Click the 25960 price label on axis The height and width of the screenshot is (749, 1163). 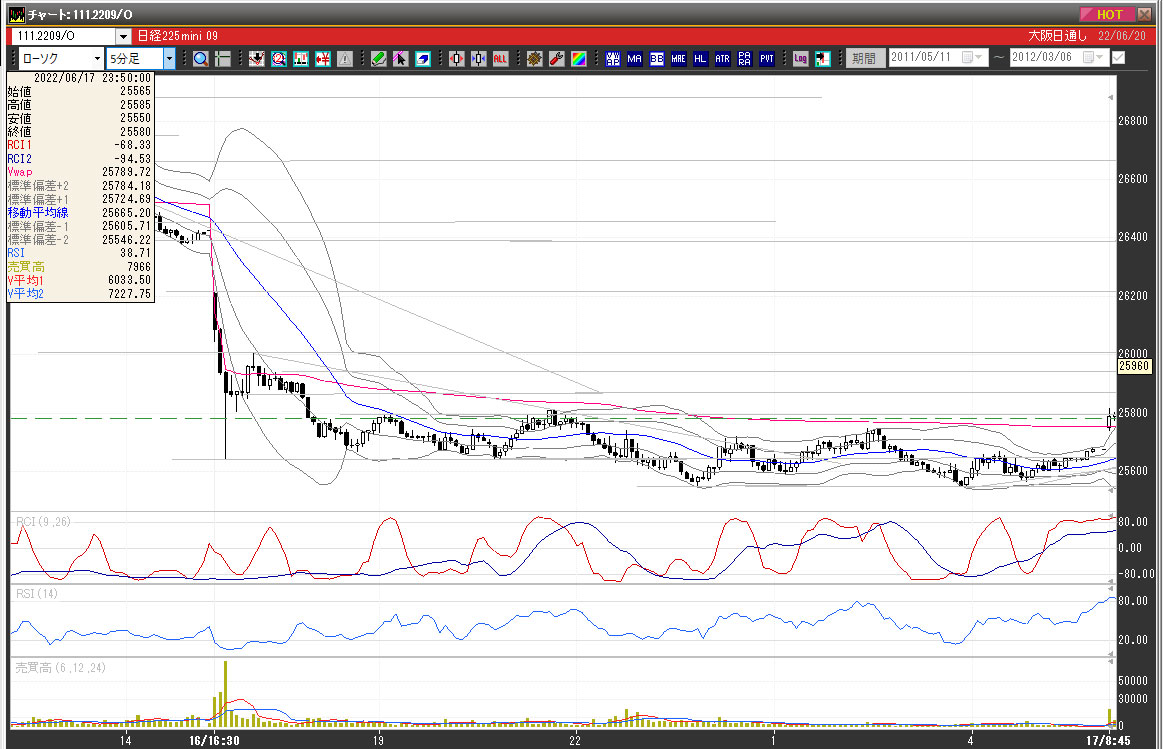tap(1134, 366)
